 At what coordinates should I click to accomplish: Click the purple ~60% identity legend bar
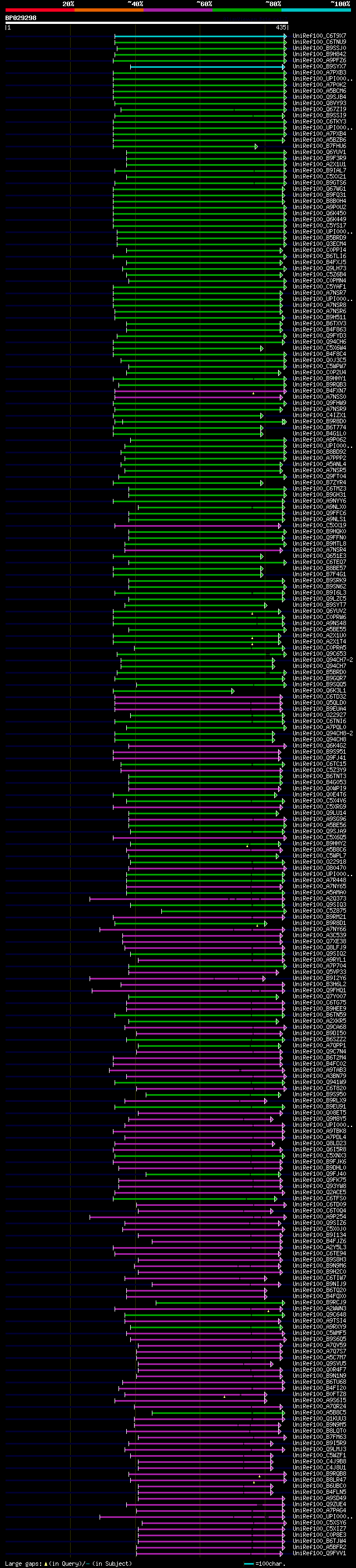177,11
